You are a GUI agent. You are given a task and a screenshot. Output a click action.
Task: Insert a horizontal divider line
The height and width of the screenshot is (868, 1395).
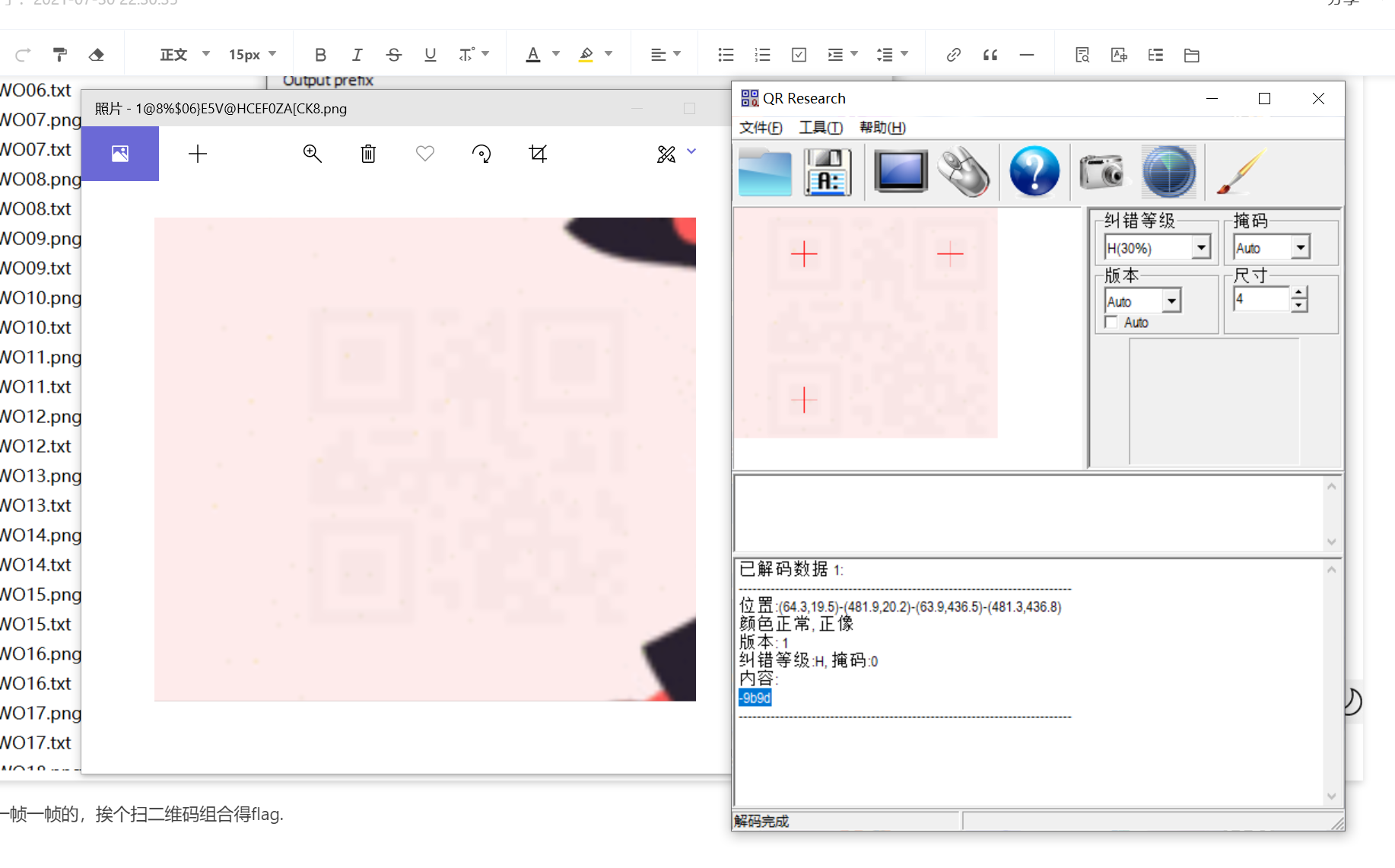coord(1027,55)
